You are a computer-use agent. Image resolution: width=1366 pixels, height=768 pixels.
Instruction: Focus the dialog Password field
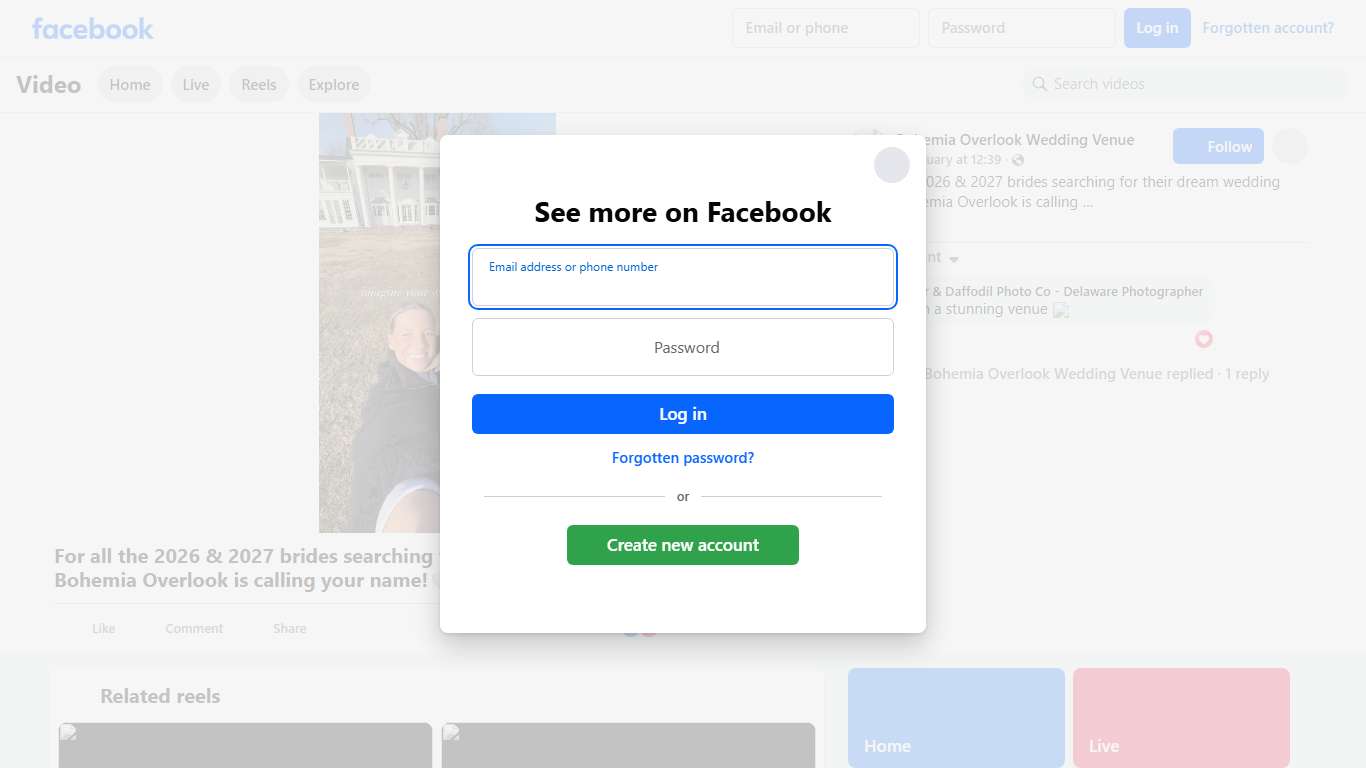pos(683,347)
